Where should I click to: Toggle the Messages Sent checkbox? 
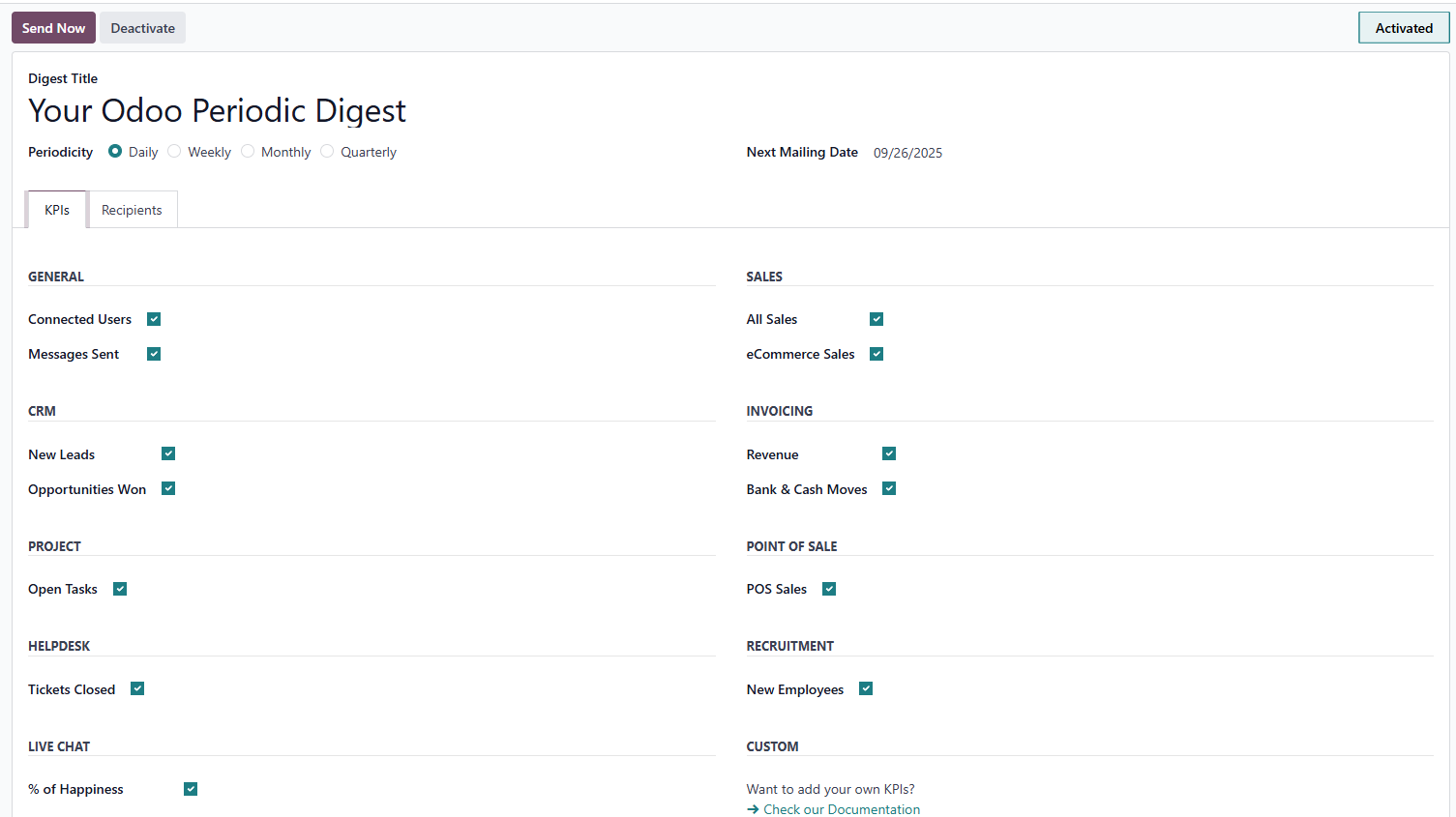[154, 354]
